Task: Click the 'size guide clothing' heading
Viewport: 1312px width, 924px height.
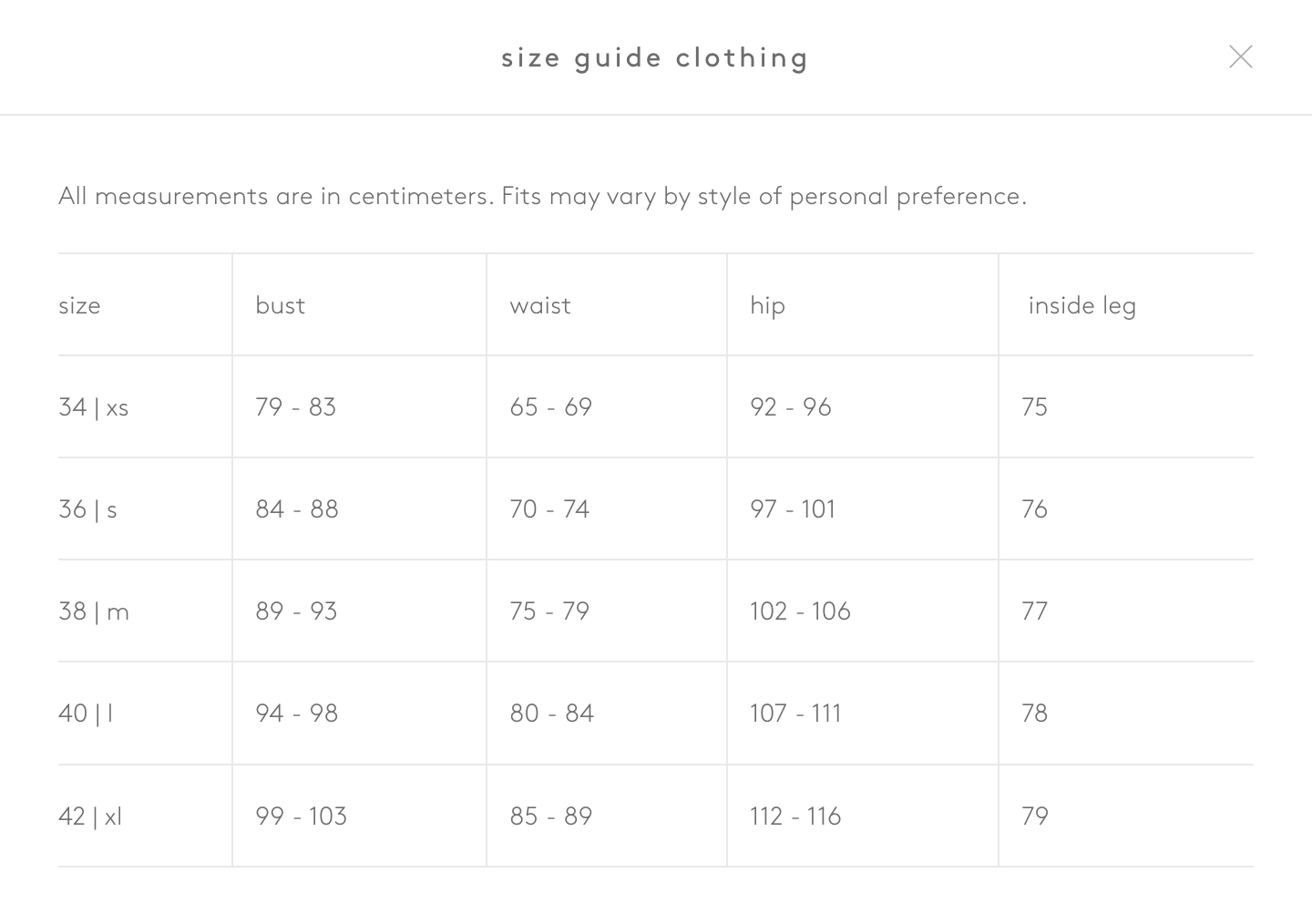Action: point(655,57)
